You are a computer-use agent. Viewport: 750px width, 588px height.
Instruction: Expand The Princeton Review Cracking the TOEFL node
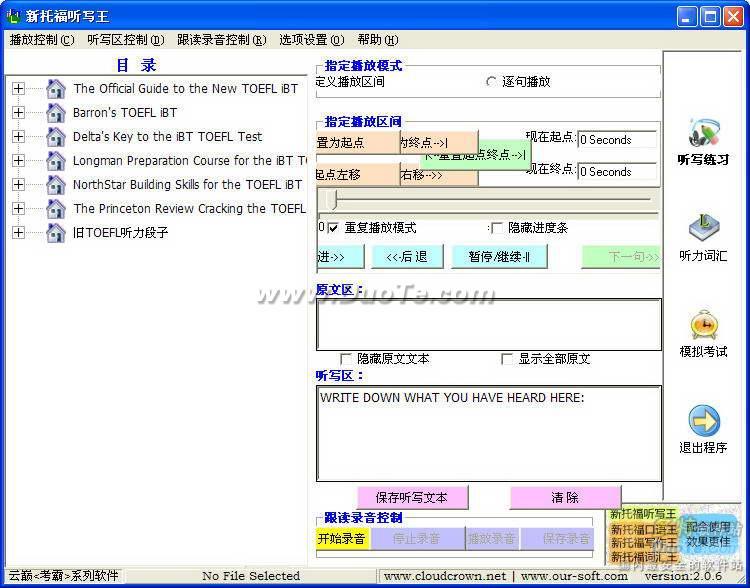click(18, 208)
